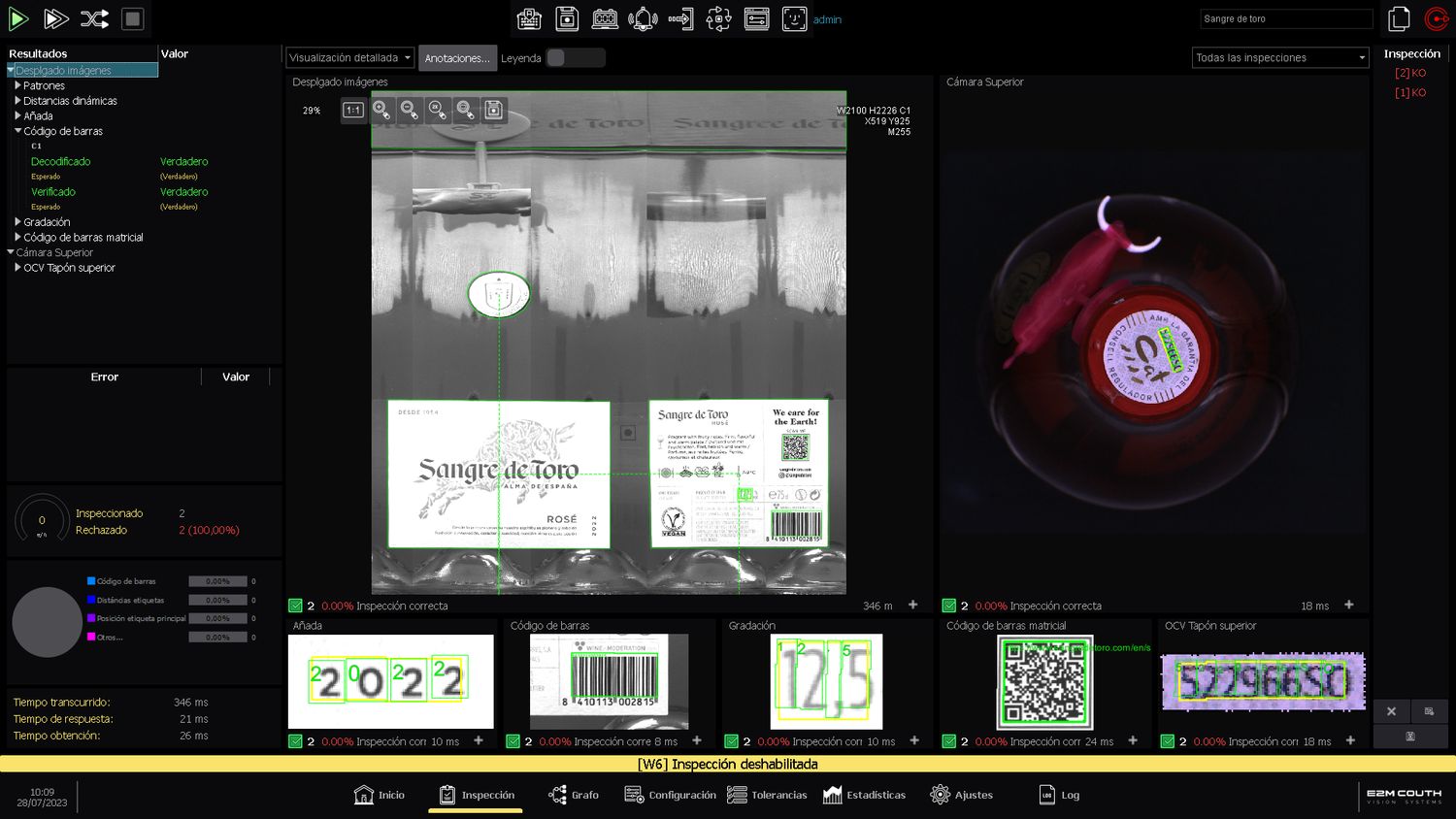Open the admin user face icon
The height and width of the screenshot is (819, 1456).
pyautogui.click(x=794, y=18)
